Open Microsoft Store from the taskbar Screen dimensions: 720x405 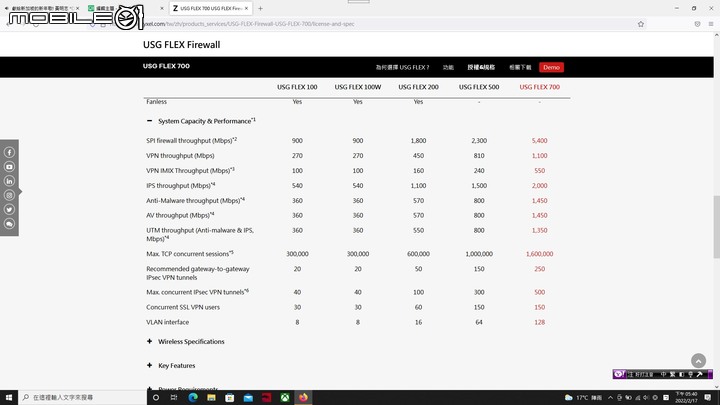pos(230,397)
